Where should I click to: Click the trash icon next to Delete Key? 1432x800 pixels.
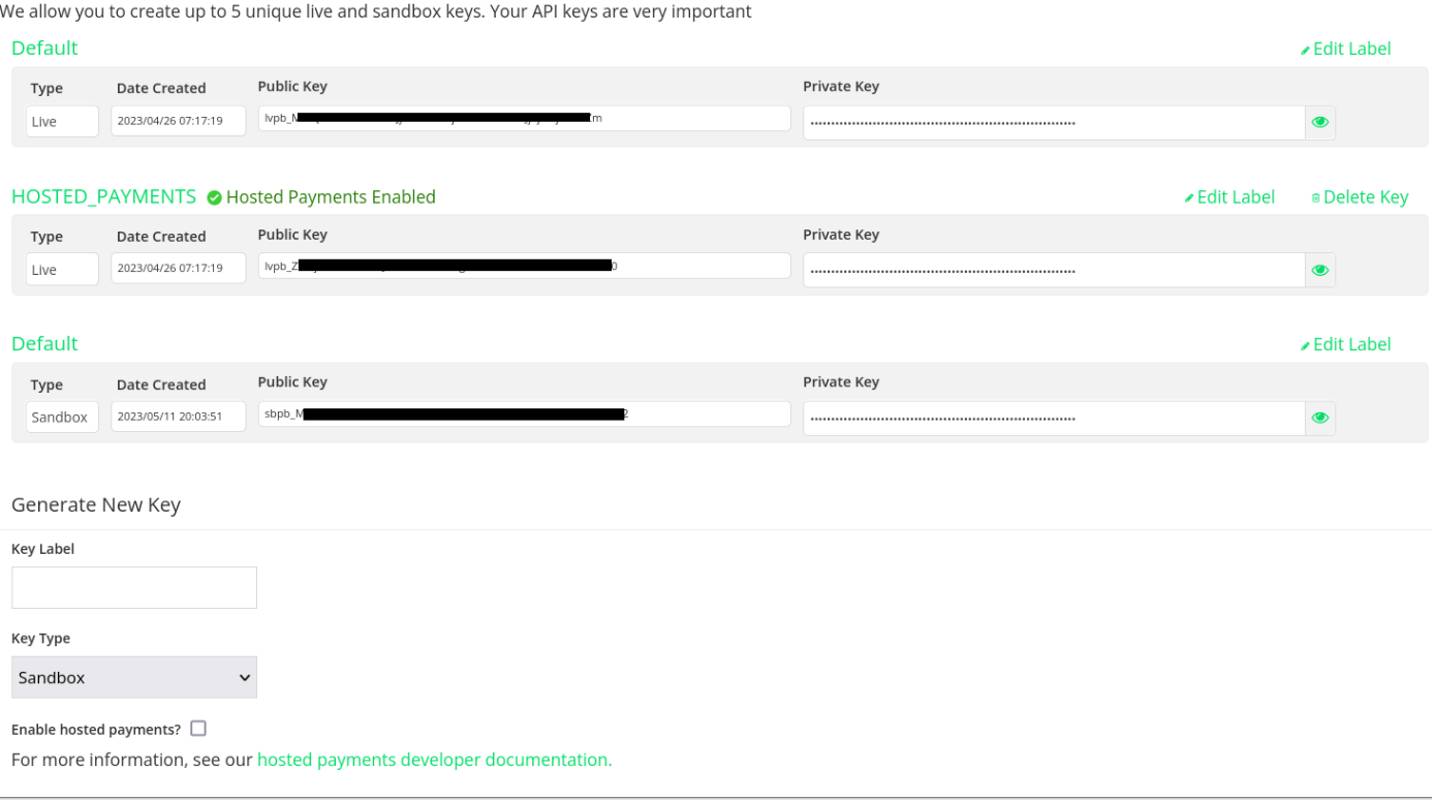point(1316,198)
